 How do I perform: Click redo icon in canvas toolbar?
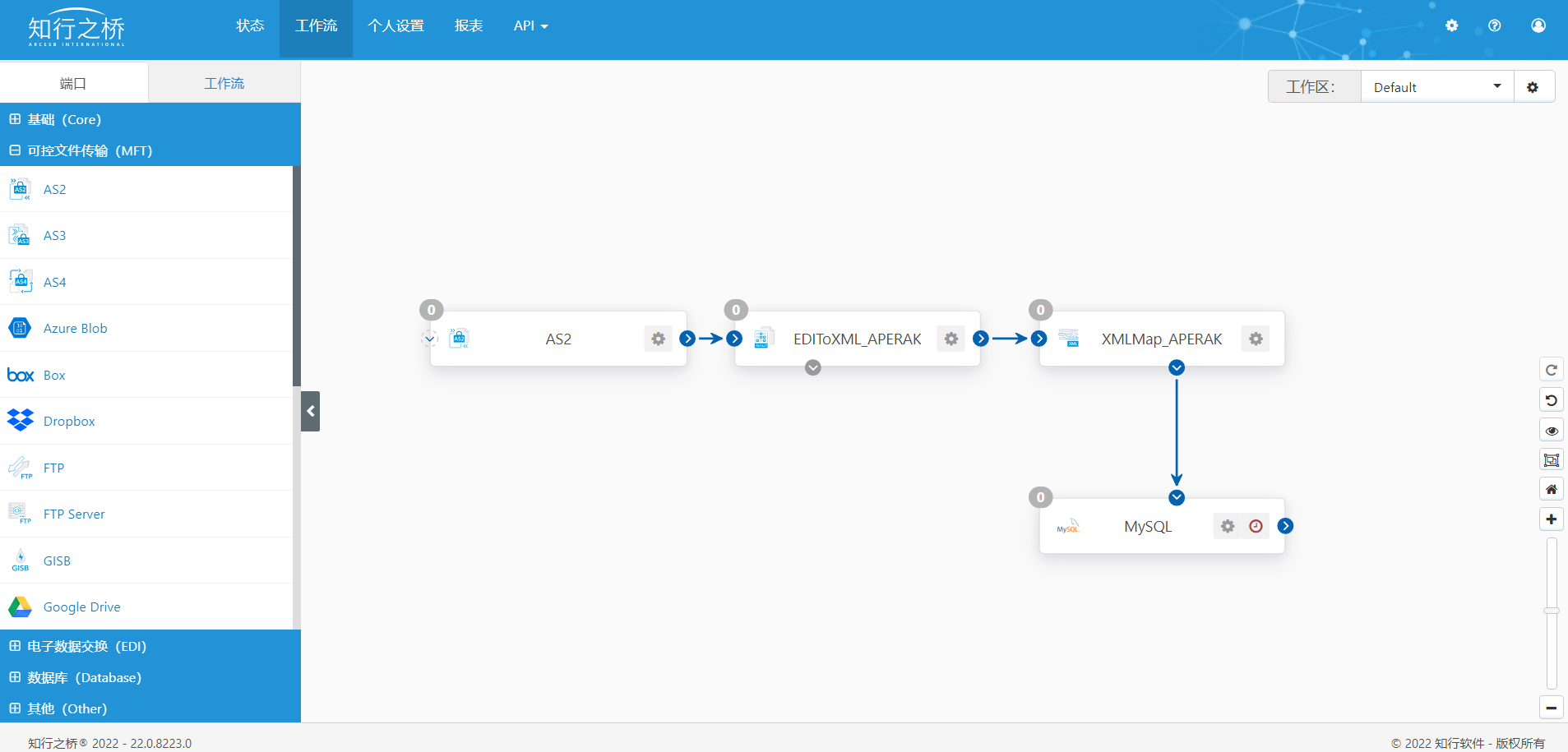[1551, 370]
